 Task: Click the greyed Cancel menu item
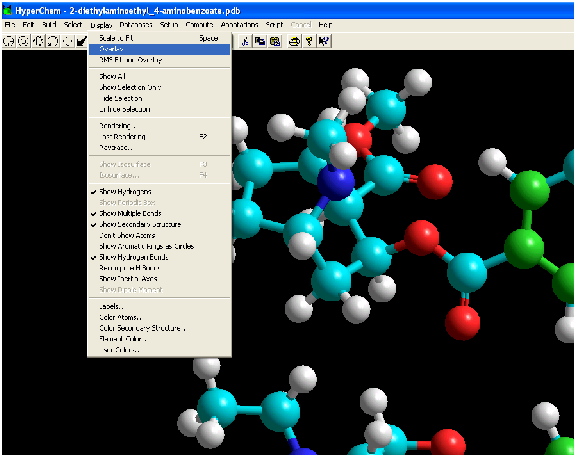pos(301,25)
